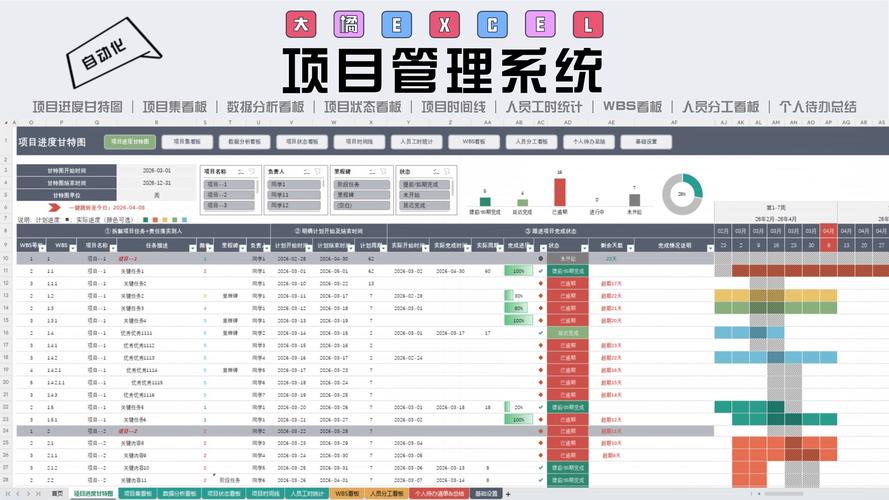
Task: Open the WBS等级 column filter dropdown
Action: (42, 248)
